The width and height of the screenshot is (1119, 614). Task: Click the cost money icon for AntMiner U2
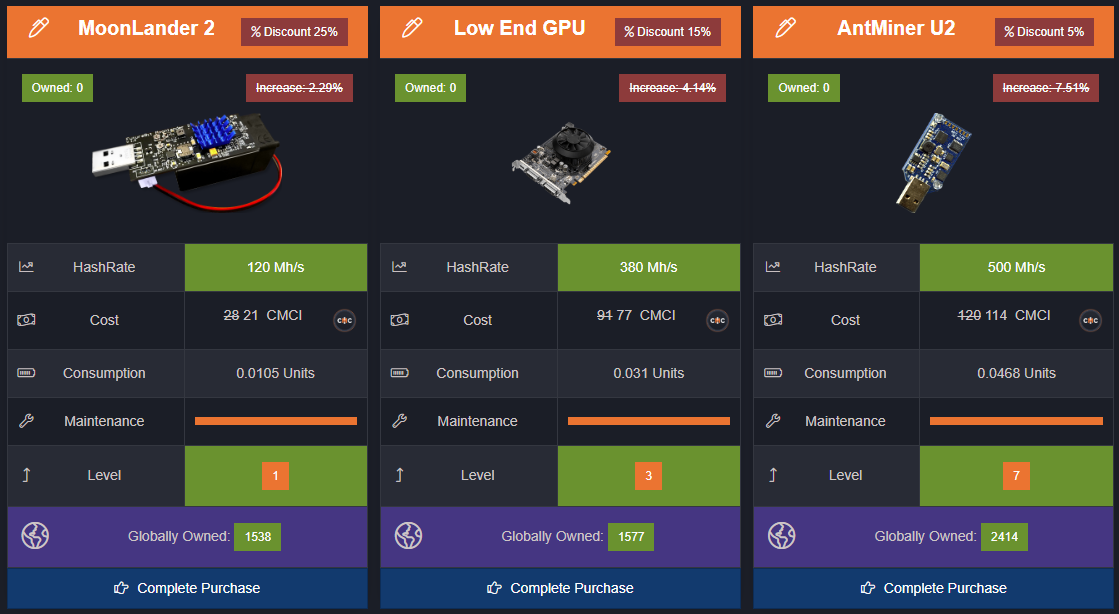[x=773, y=320]
